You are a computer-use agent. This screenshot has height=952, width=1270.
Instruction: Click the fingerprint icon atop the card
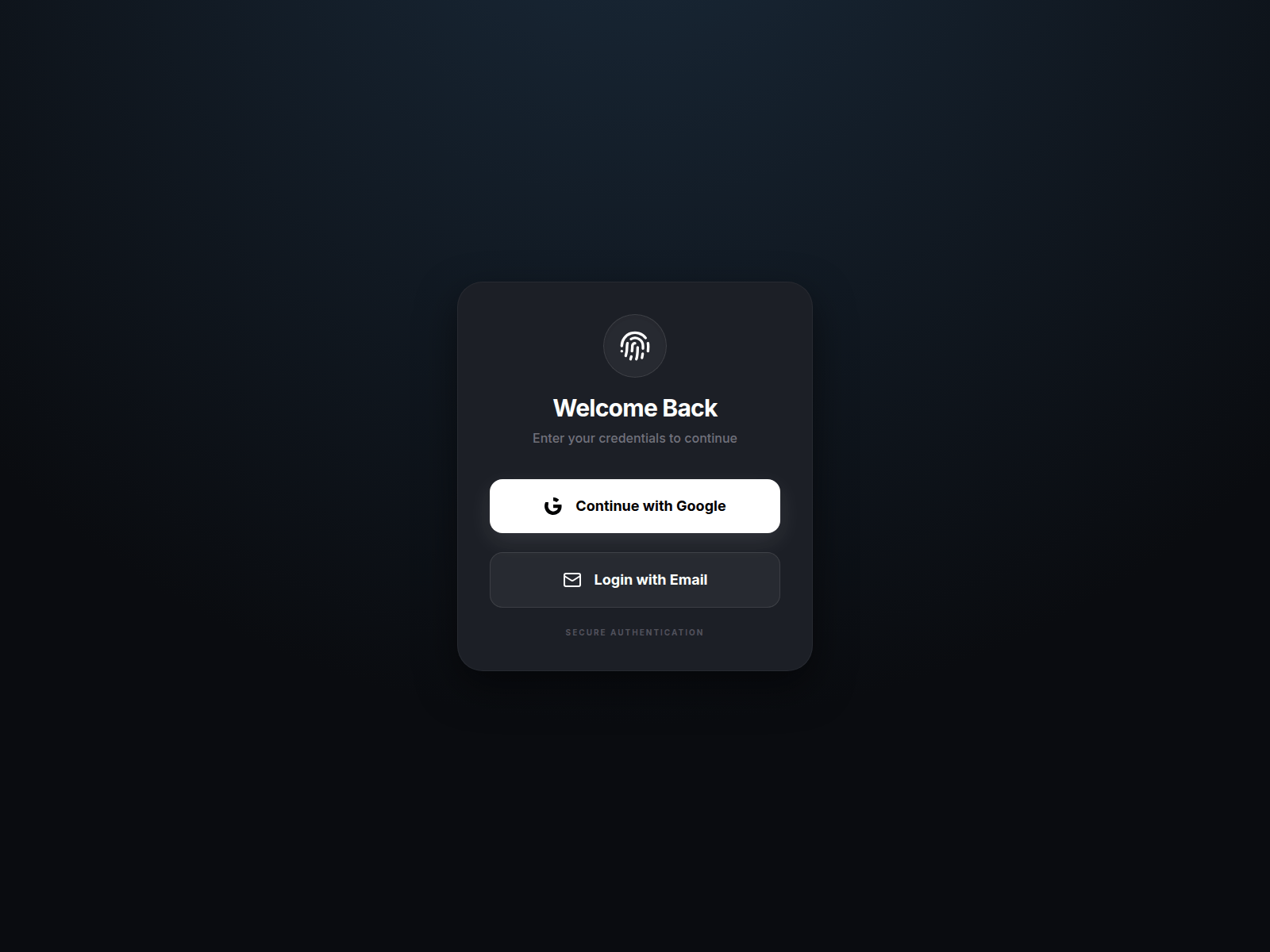pyautogui.click(x=635, y=346)
